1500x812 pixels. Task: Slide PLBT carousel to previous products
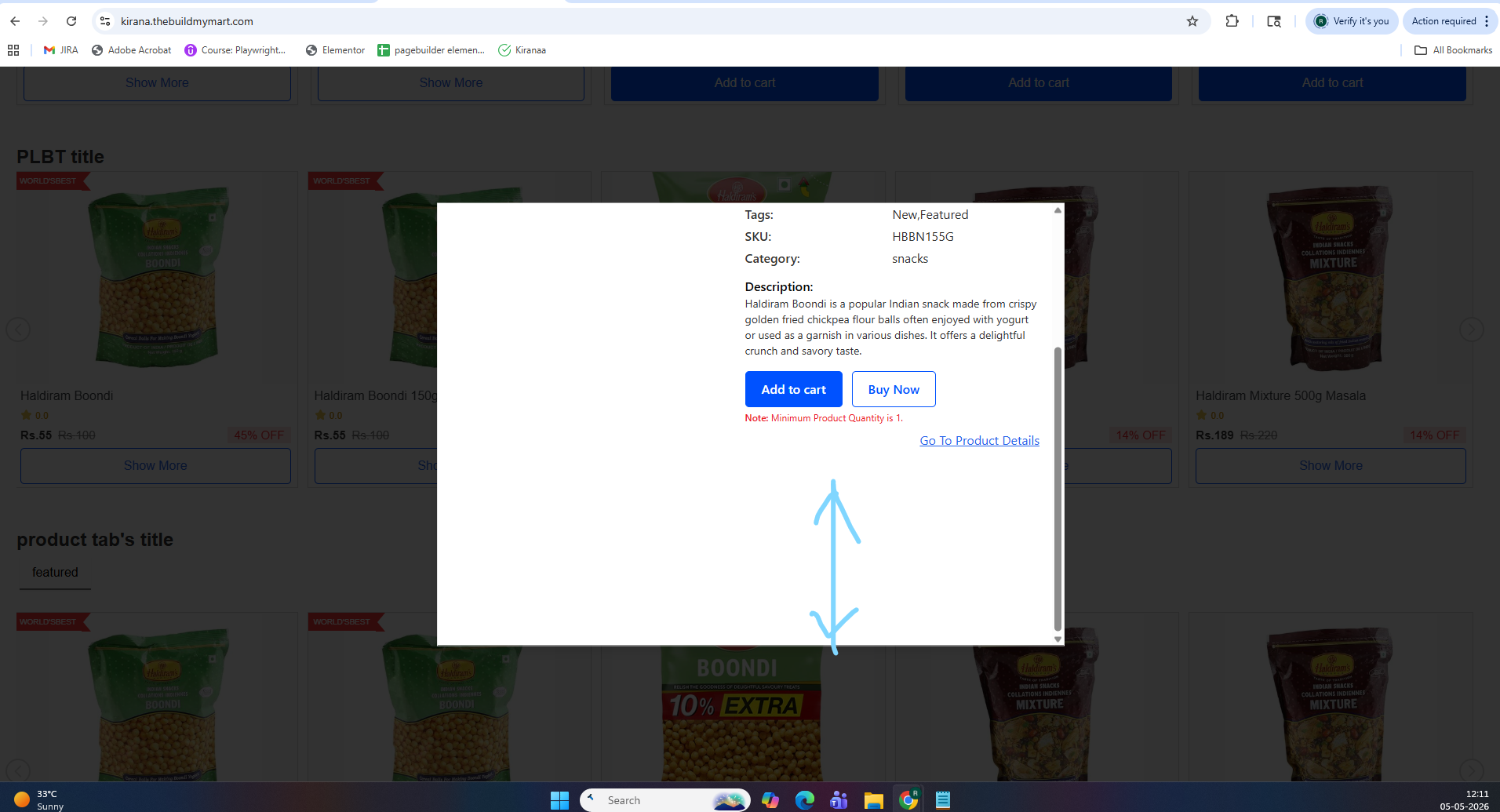coord(18,330)
